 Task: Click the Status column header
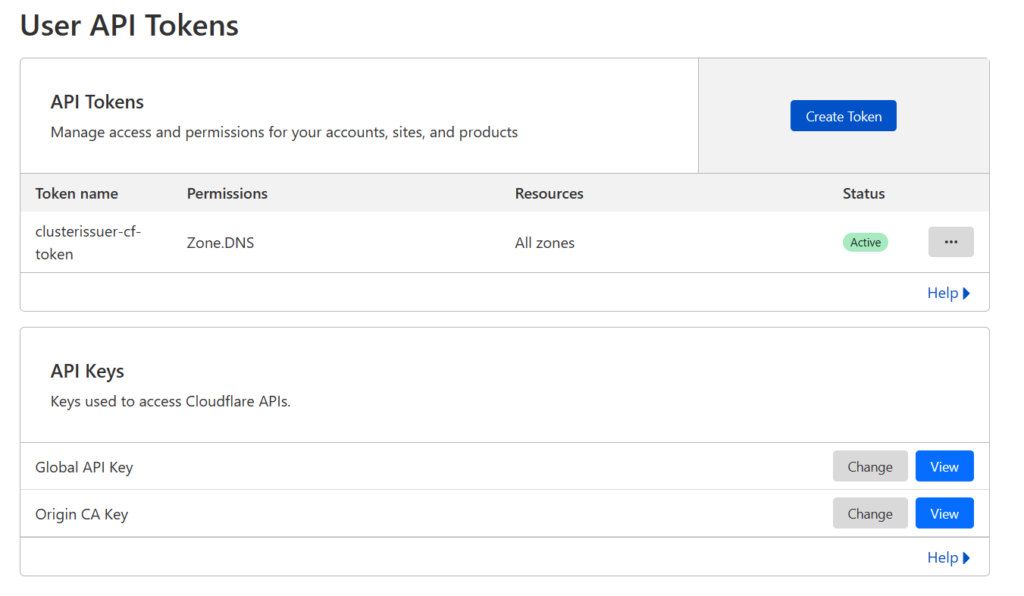(863, 193)
